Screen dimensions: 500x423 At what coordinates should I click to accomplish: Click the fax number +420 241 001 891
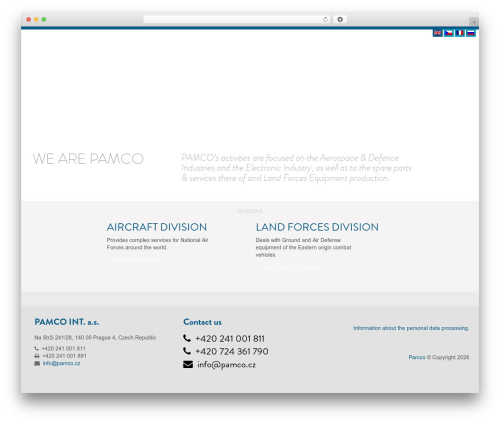point(64,356)
